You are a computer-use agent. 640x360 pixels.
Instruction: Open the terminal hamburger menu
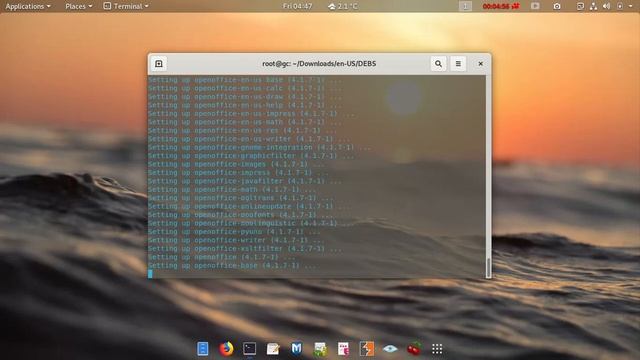pyautogui.click(x=458, y=64)
